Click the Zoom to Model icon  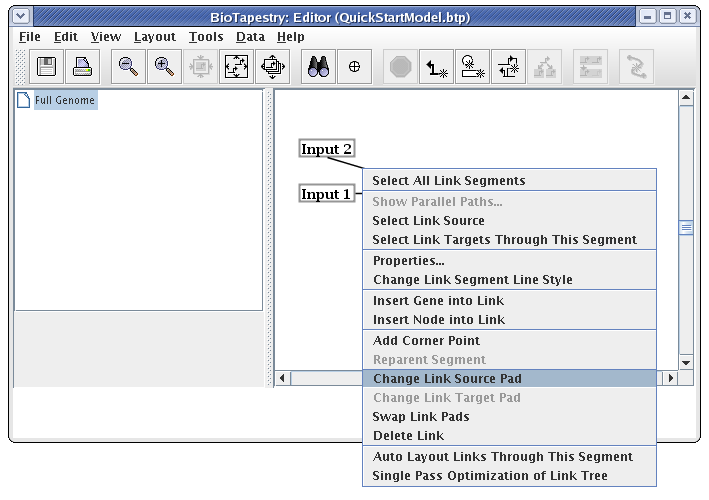pos(236,67)
